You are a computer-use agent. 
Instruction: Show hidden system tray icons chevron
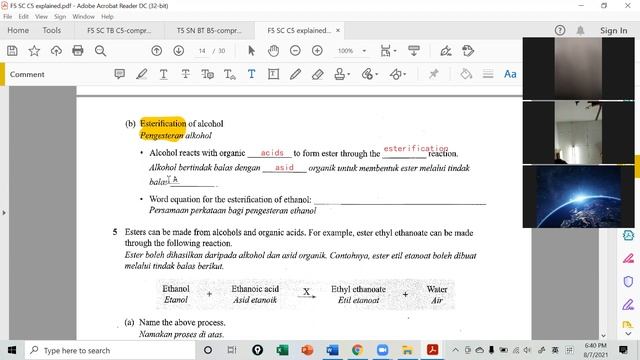coord(456,350)
